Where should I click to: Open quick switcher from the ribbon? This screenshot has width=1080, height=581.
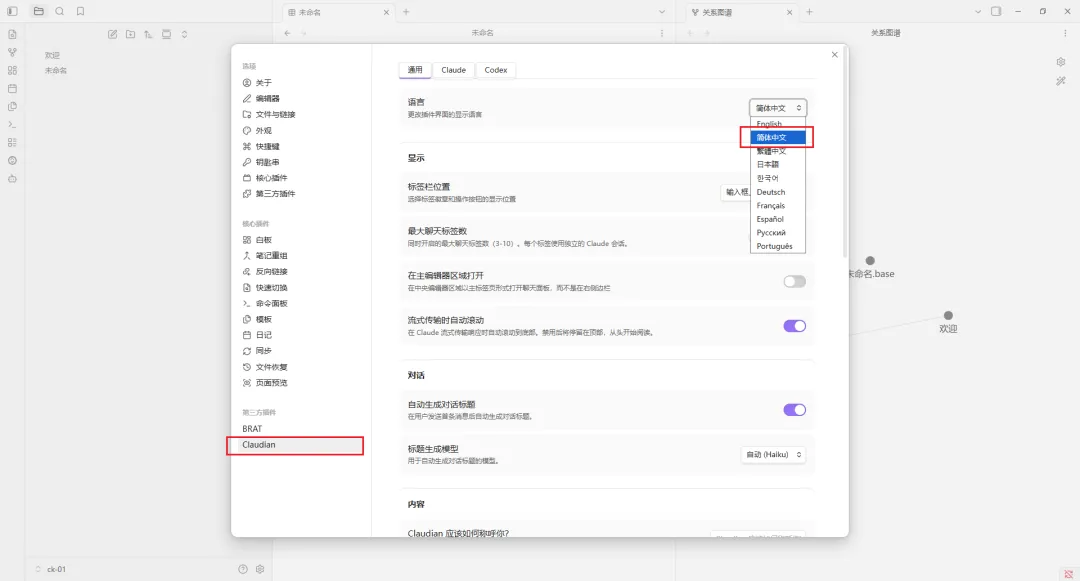point(12,34)
